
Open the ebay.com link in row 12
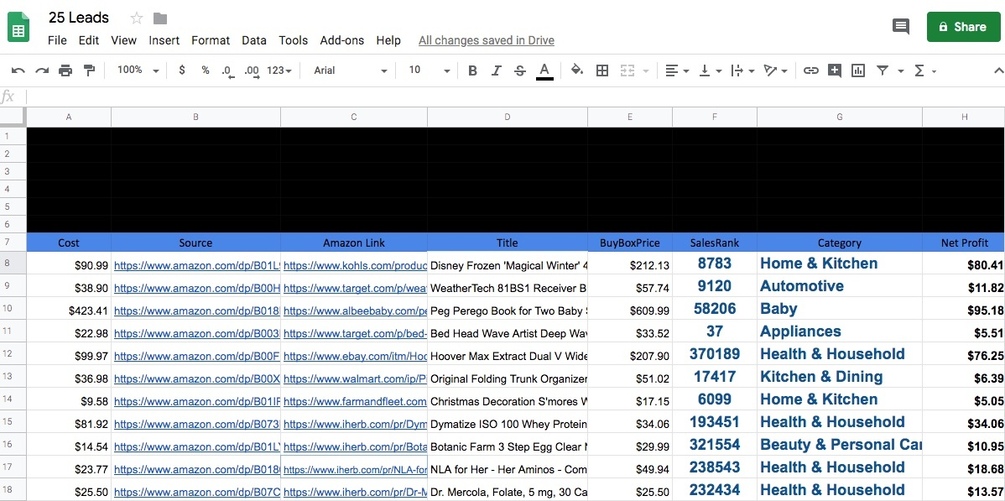click(354, 356)
